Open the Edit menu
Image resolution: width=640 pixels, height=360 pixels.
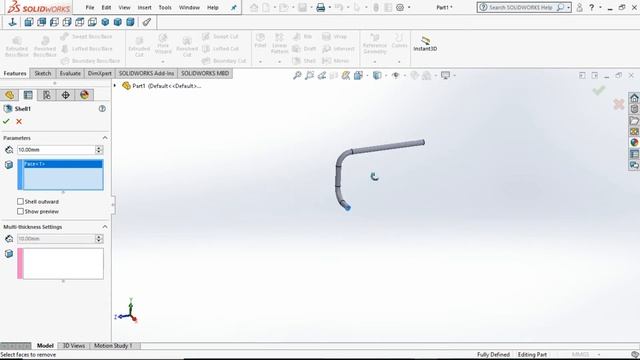tap(106, 7)
